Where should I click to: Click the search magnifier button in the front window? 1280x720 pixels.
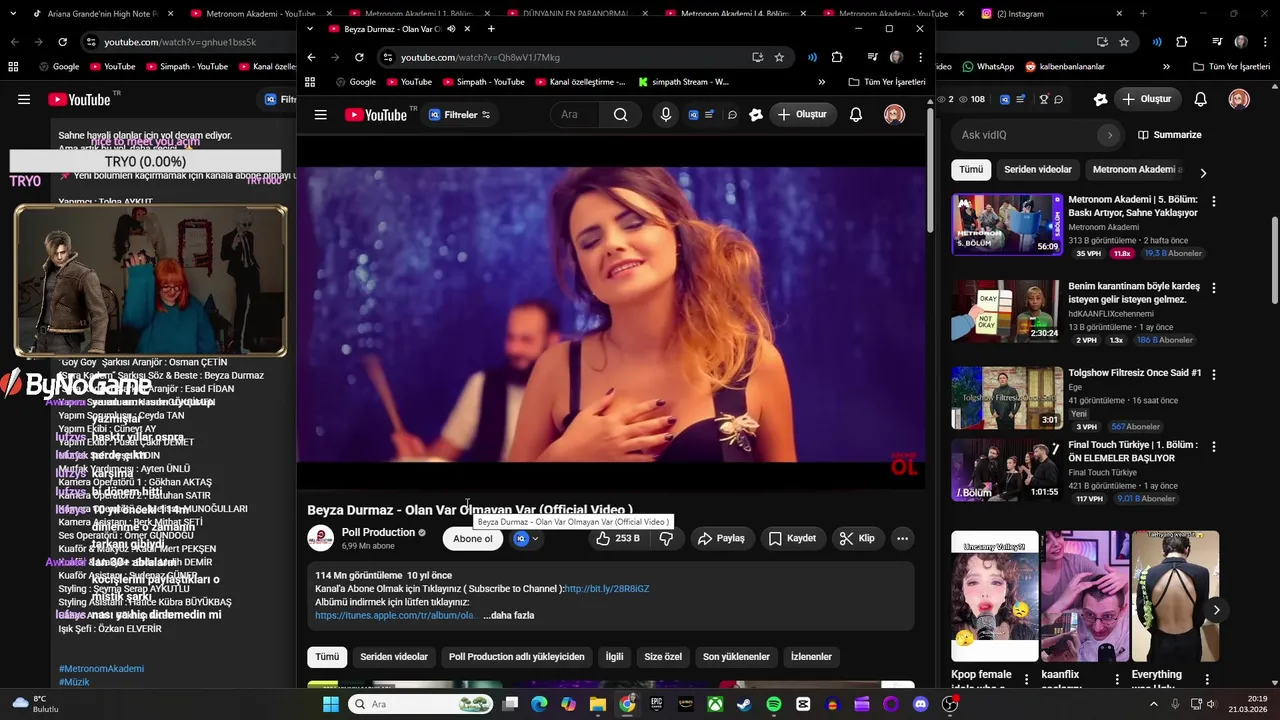point(620,115)
